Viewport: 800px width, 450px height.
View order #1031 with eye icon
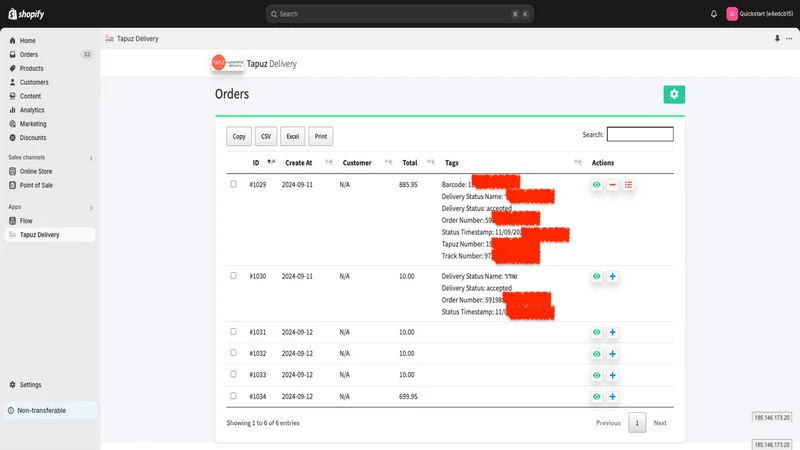(x=596, y=332)
